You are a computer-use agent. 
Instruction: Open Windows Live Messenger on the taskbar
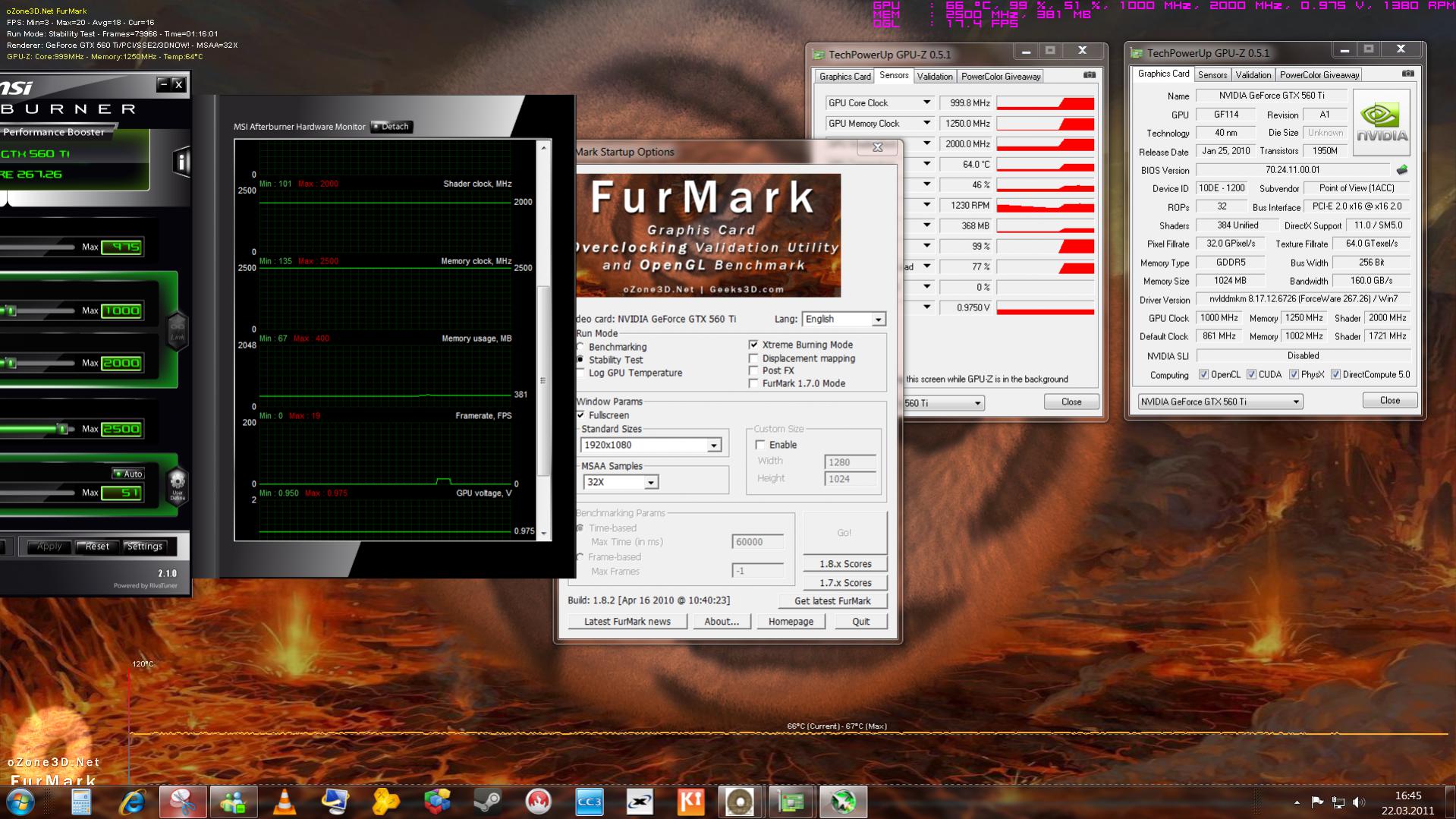pos(234,802)
